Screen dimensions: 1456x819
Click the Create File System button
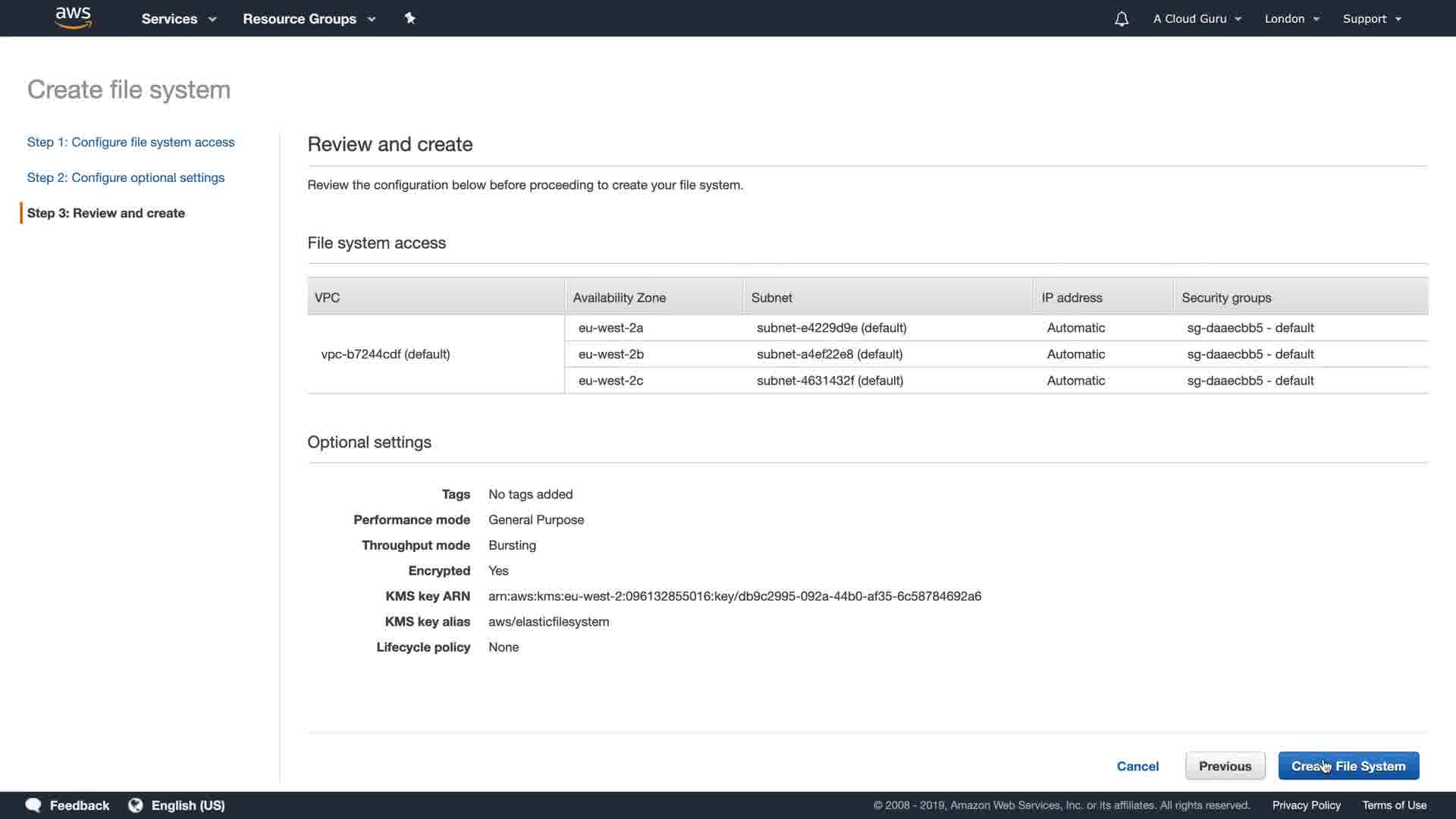[x=1348, y=766]
